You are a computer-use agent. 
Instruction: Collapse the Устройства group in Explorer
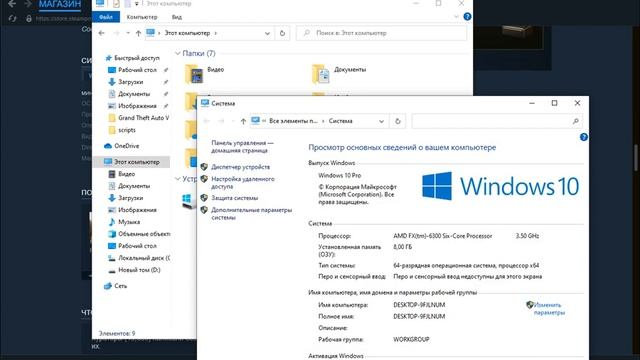click(x=178, y=179)
